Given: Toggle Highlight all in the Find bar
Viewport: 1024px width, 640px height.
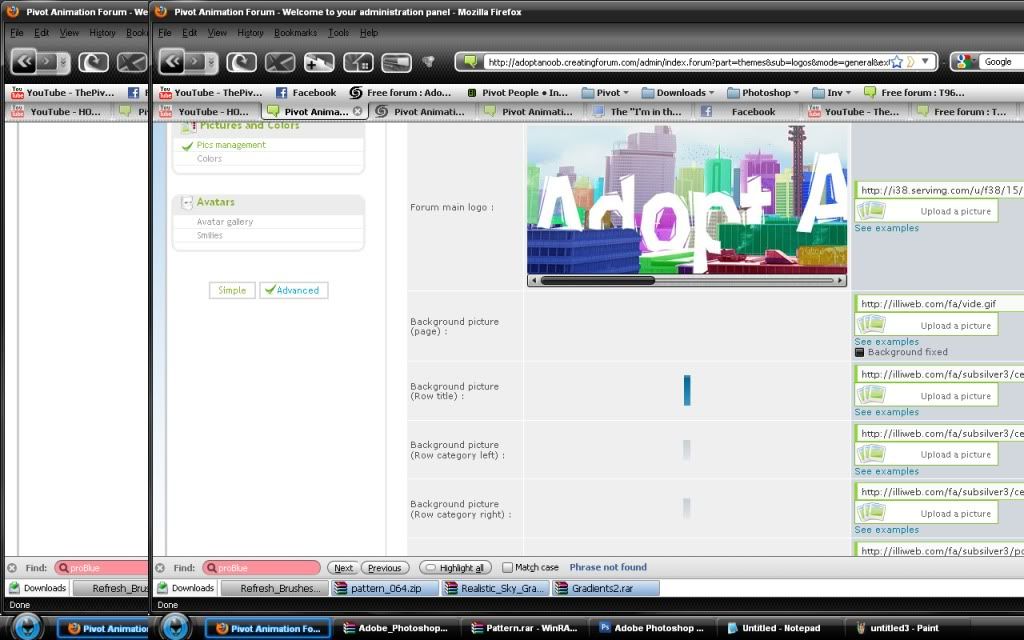Looking at the screenshot, I should [455, 568].
